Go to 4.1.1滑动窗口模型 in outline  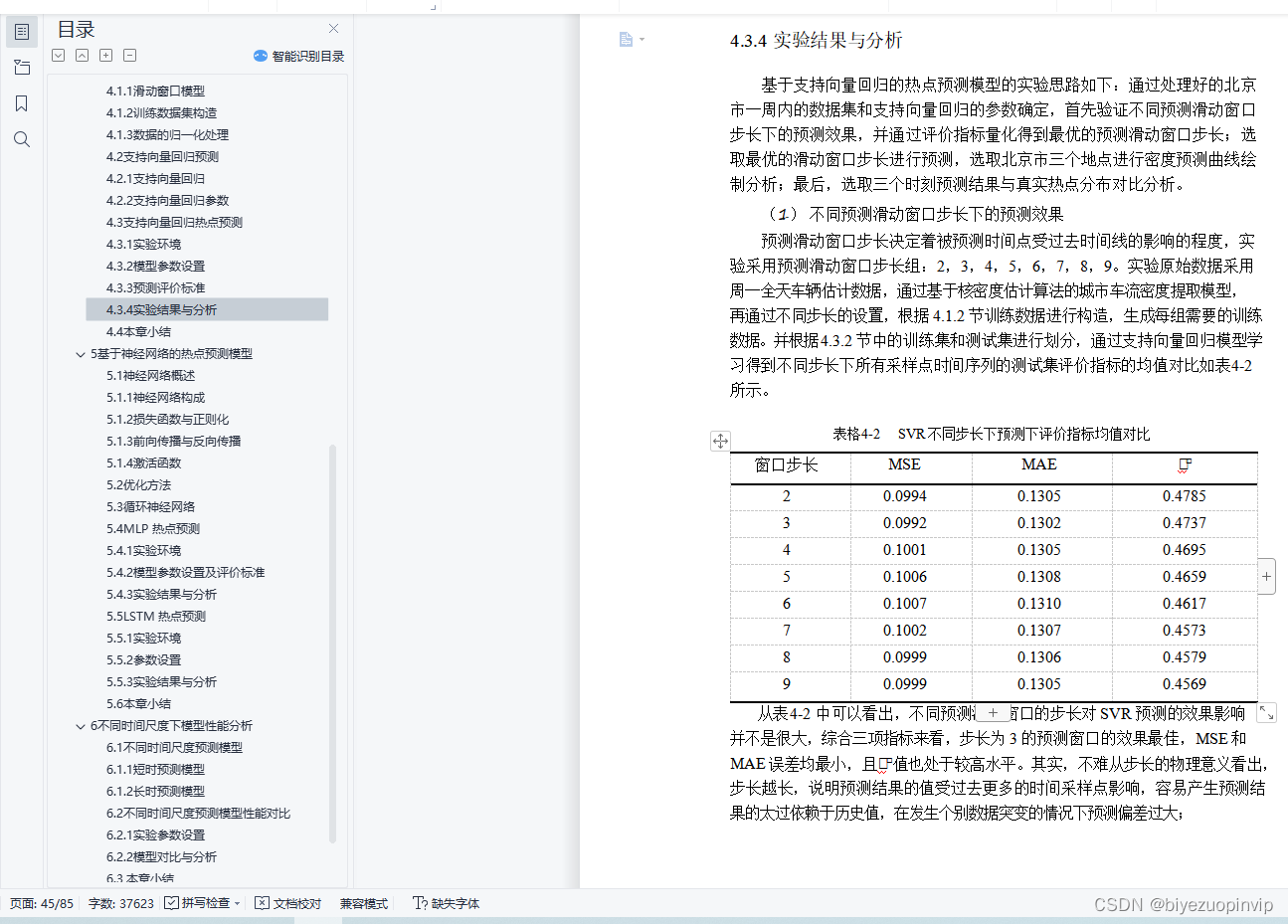click(155, 92)
